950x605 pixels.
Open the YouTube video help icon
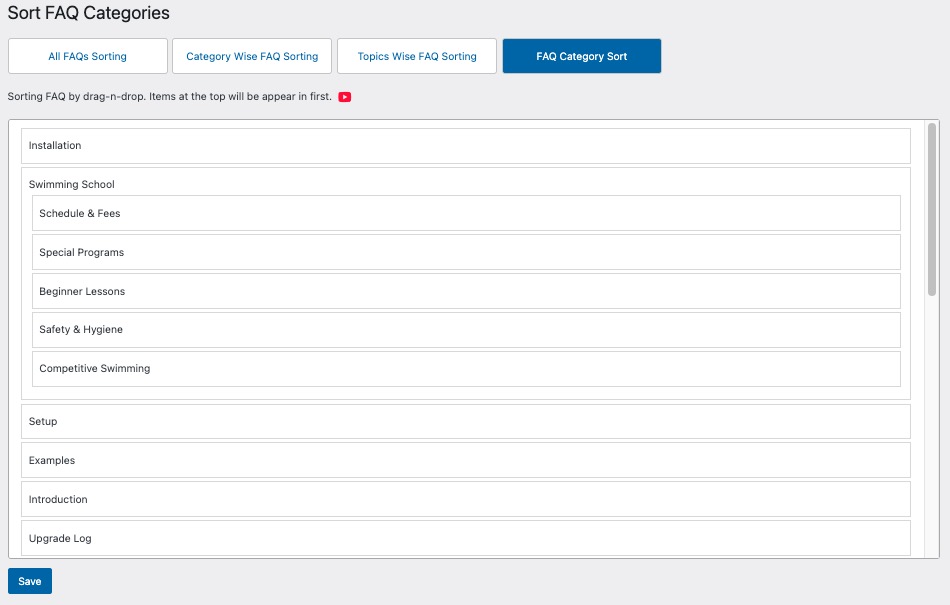(x=345, y=97)
